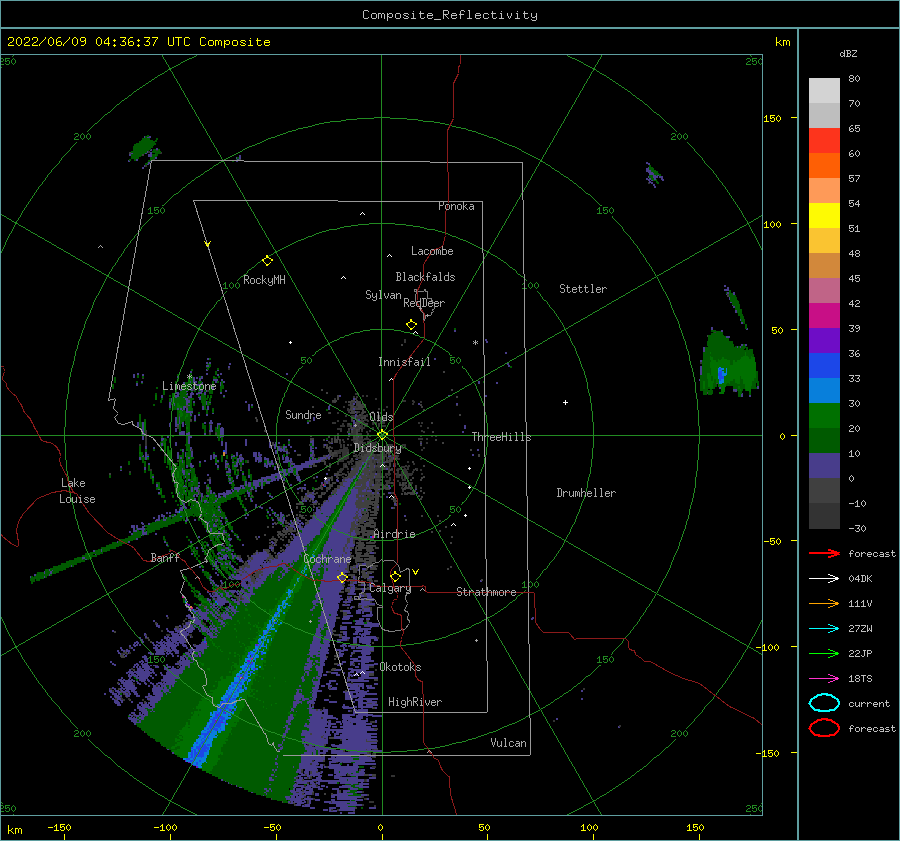Click the Cochrane town label
Viewport: 900px width, 841px height.
327,559
